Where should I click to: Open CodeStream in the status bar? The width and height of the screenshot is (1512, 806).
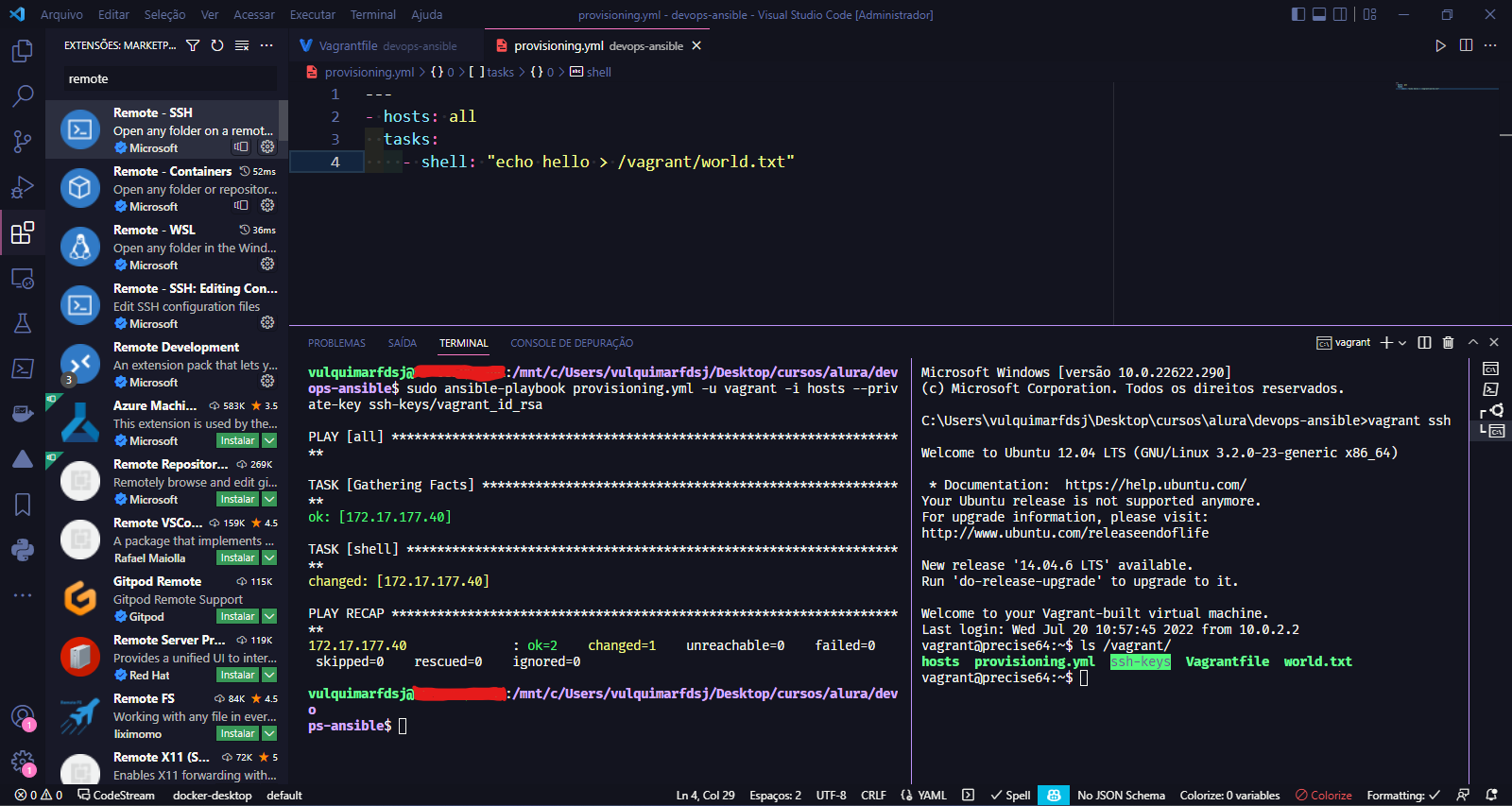(x=116, y=796)
